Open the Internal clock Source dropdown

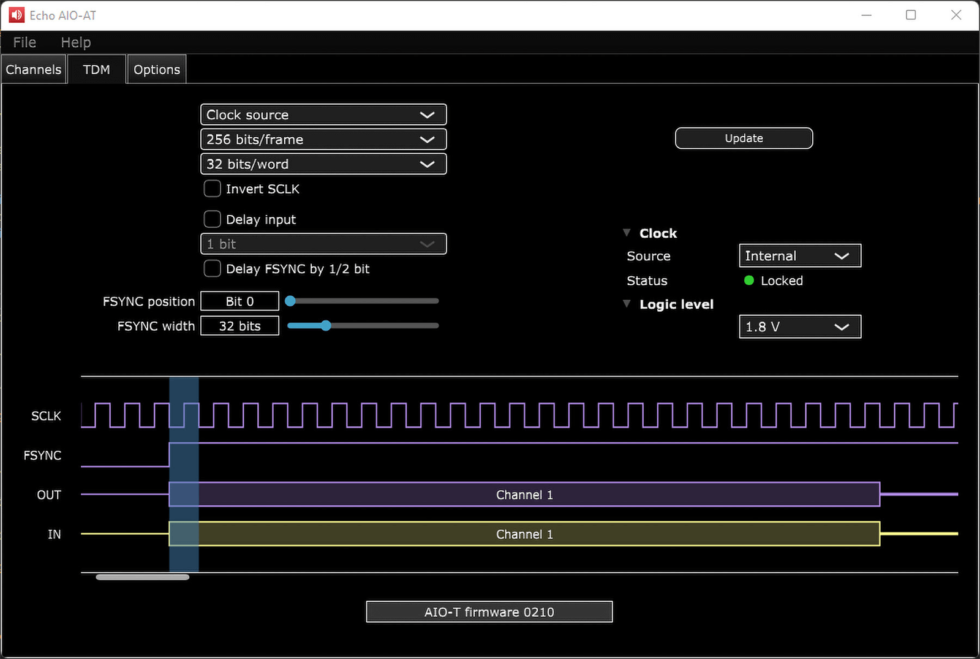click(x=799, y=255)
